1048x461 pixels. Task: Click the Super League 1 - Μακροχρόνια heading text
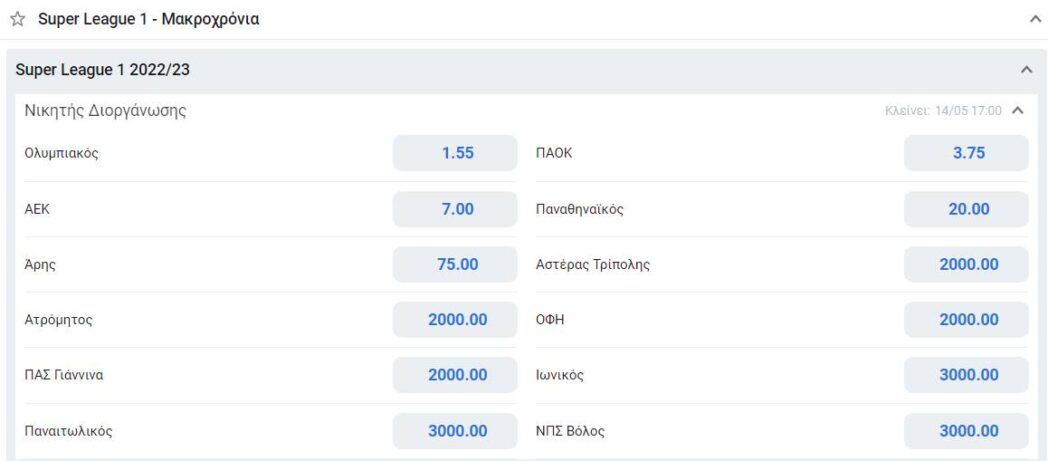pos(148,20)
